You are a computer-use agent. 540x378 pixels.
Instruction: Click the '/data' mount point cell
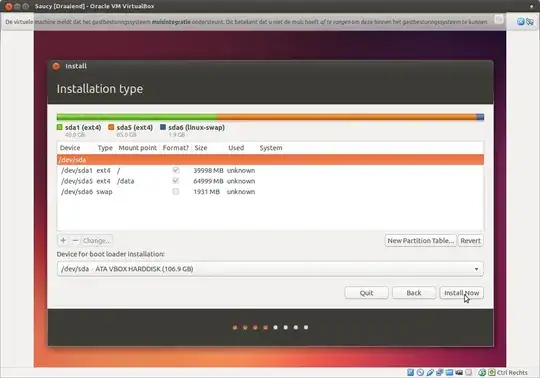coord(125,181)
